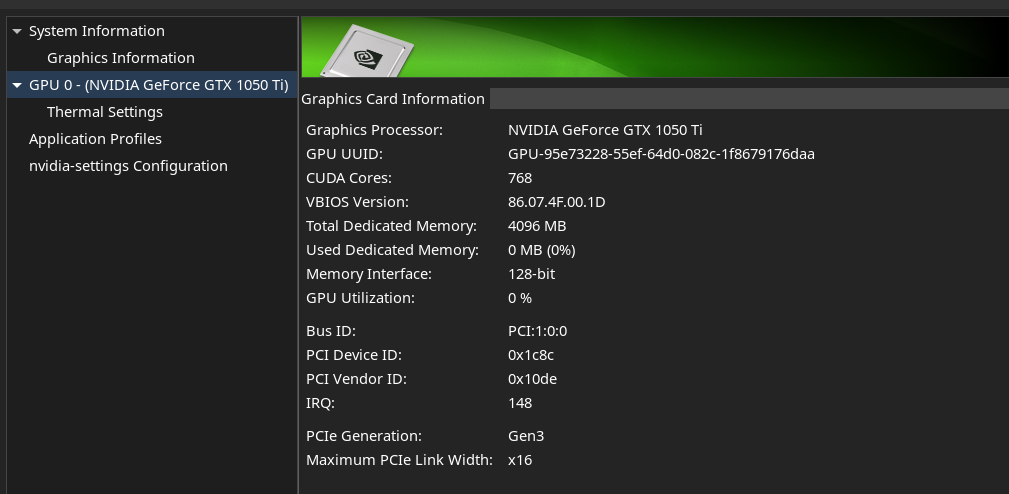Select the Gen3 value
The width and height of the screenshot is (1009, 494).
click(x=526, y=436)
